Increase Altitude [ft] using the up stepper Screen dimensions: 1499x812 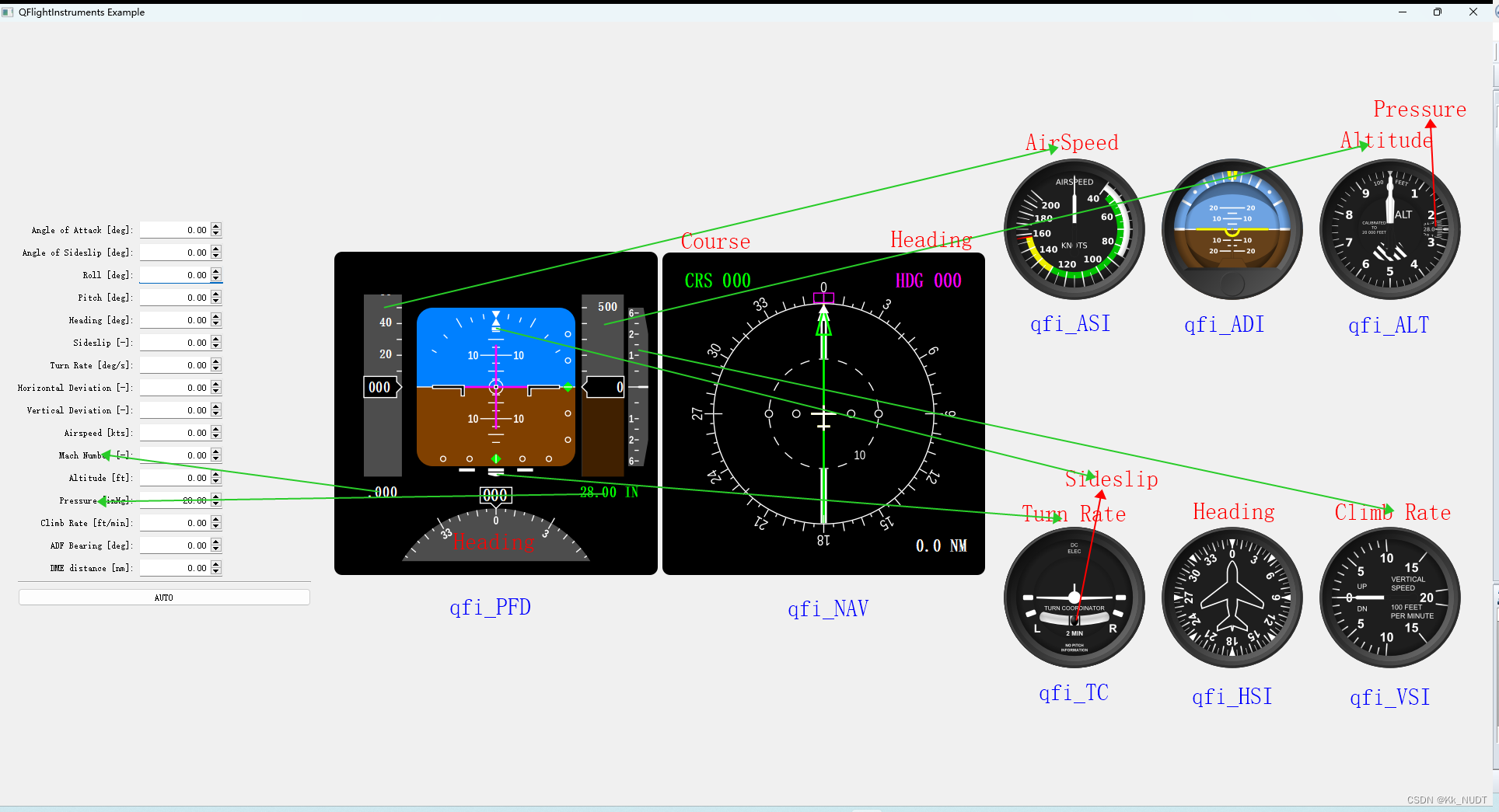click(216, 475)
